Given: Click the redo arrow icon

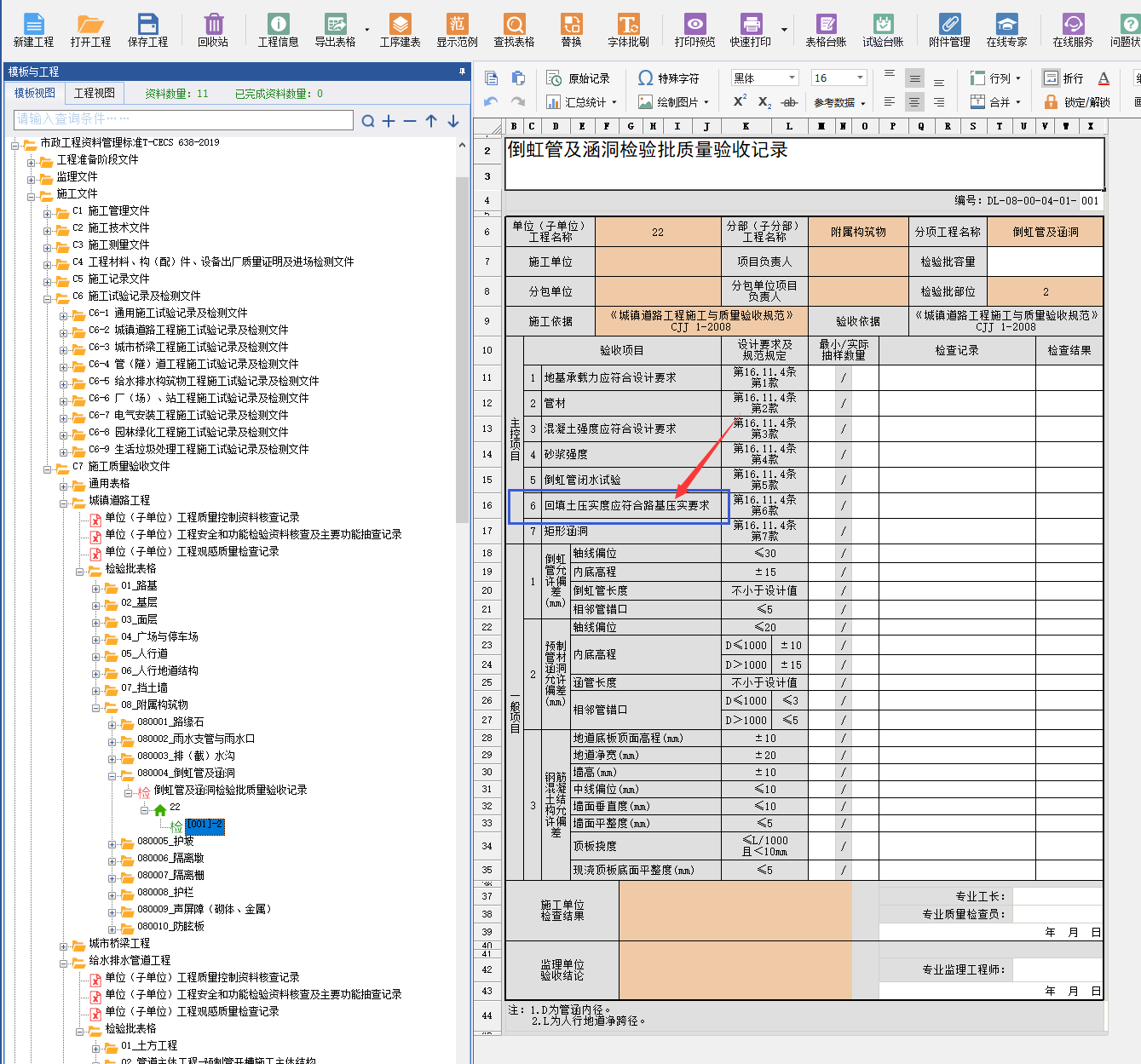Looking at the screenshot, I should [517, 101].
